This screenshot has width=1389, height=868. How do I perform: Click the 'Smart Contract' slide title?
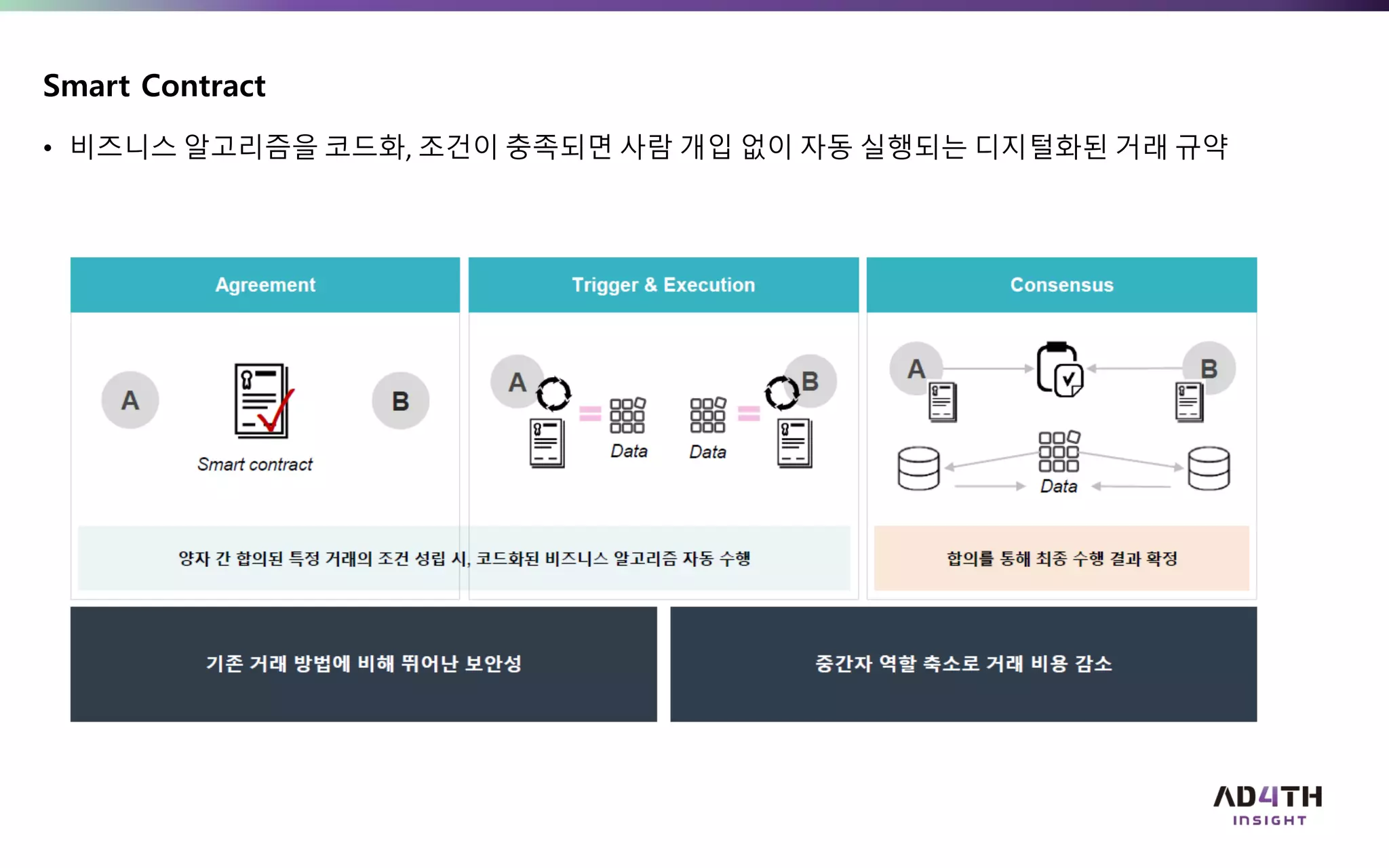point(155,86)
